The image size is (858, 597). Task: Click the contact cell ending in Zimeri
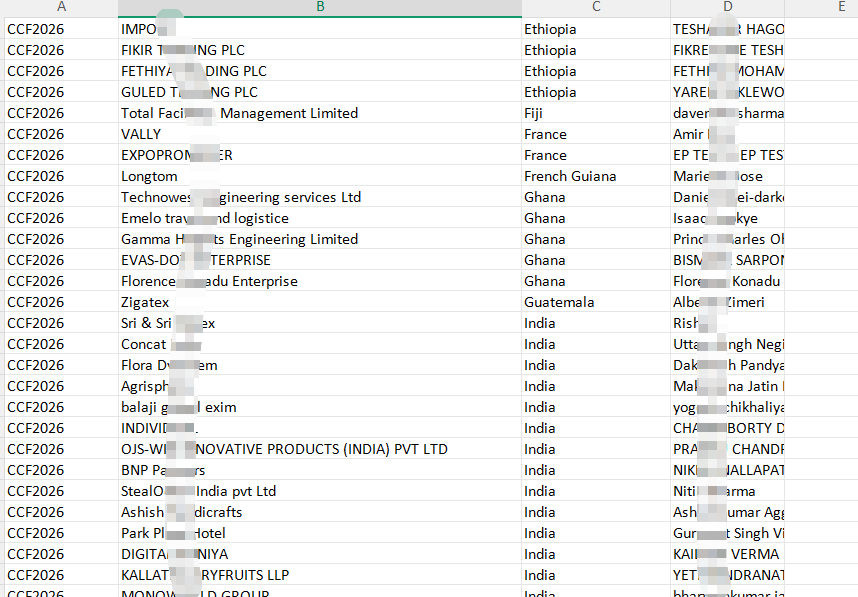(727, 302)
